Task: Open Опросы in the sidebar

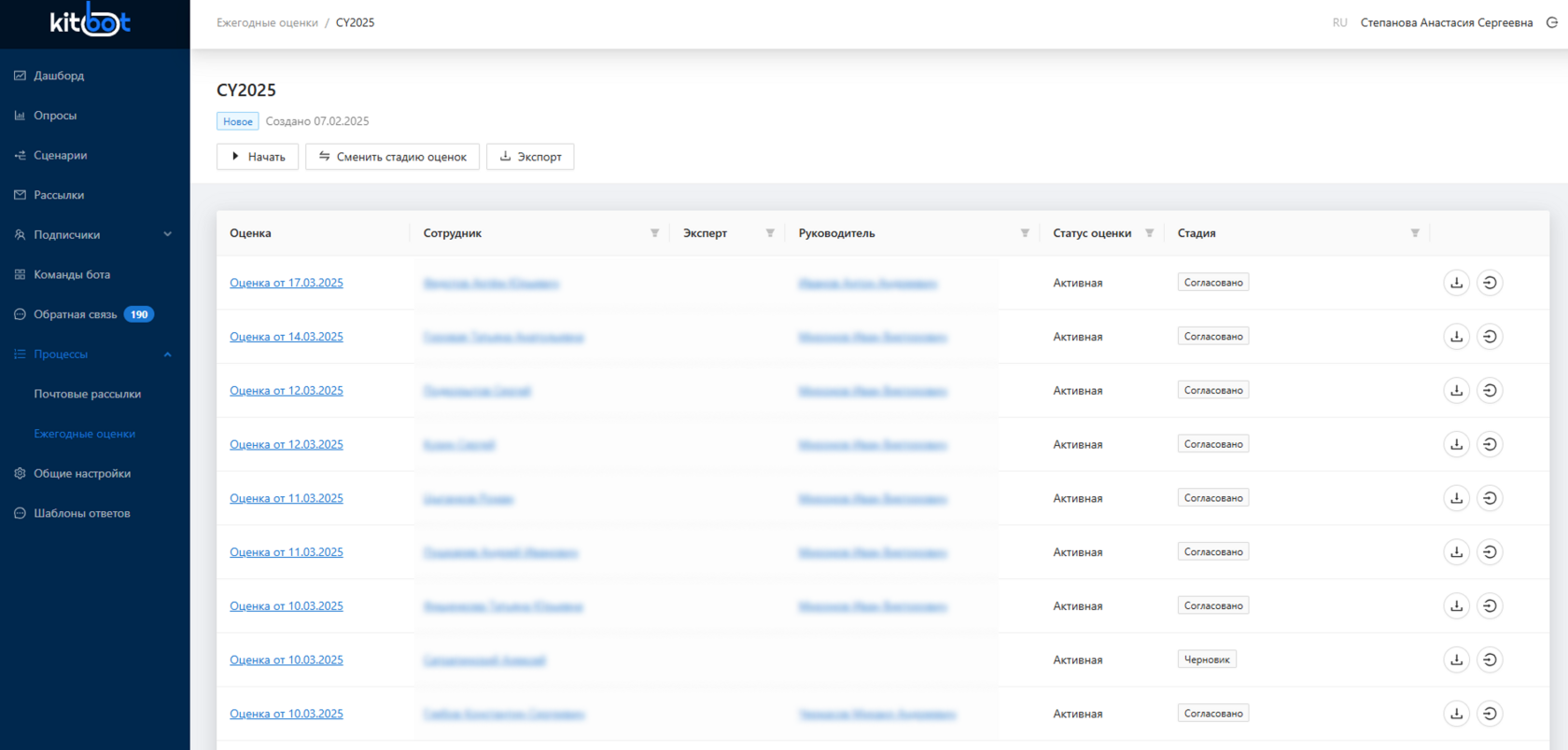Action: [x=55, y=116]
